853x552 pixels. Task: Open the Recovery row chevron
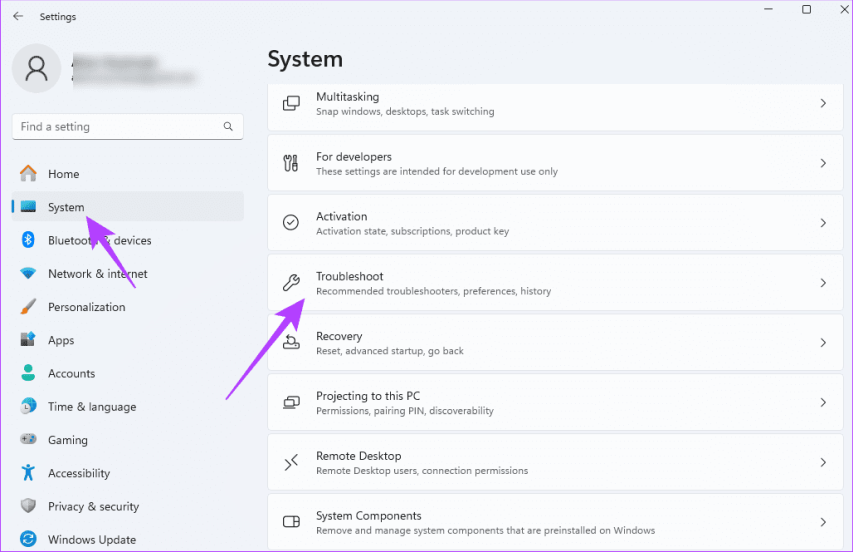pyautogui.click(x=823, y=343)
